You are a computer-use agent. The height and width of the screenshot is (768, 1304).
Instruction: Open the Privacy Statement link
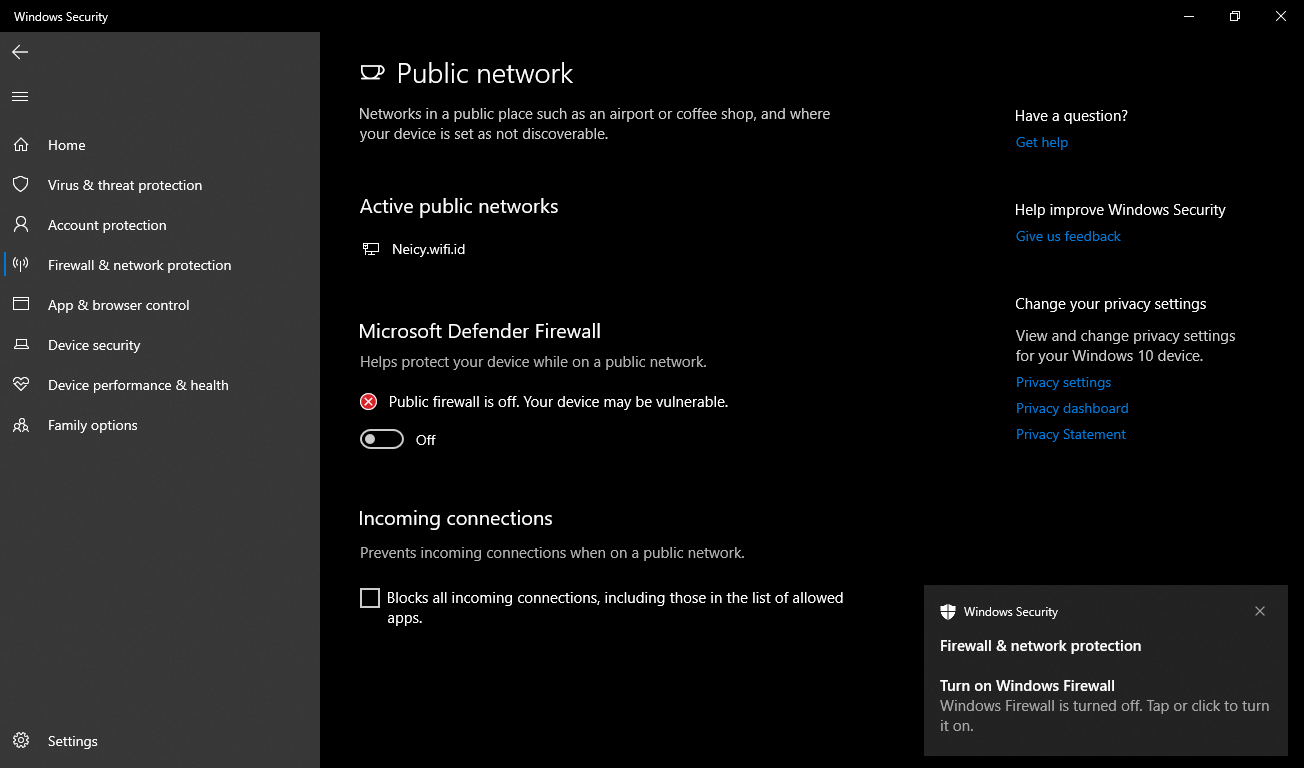(x=1071, y=434)
